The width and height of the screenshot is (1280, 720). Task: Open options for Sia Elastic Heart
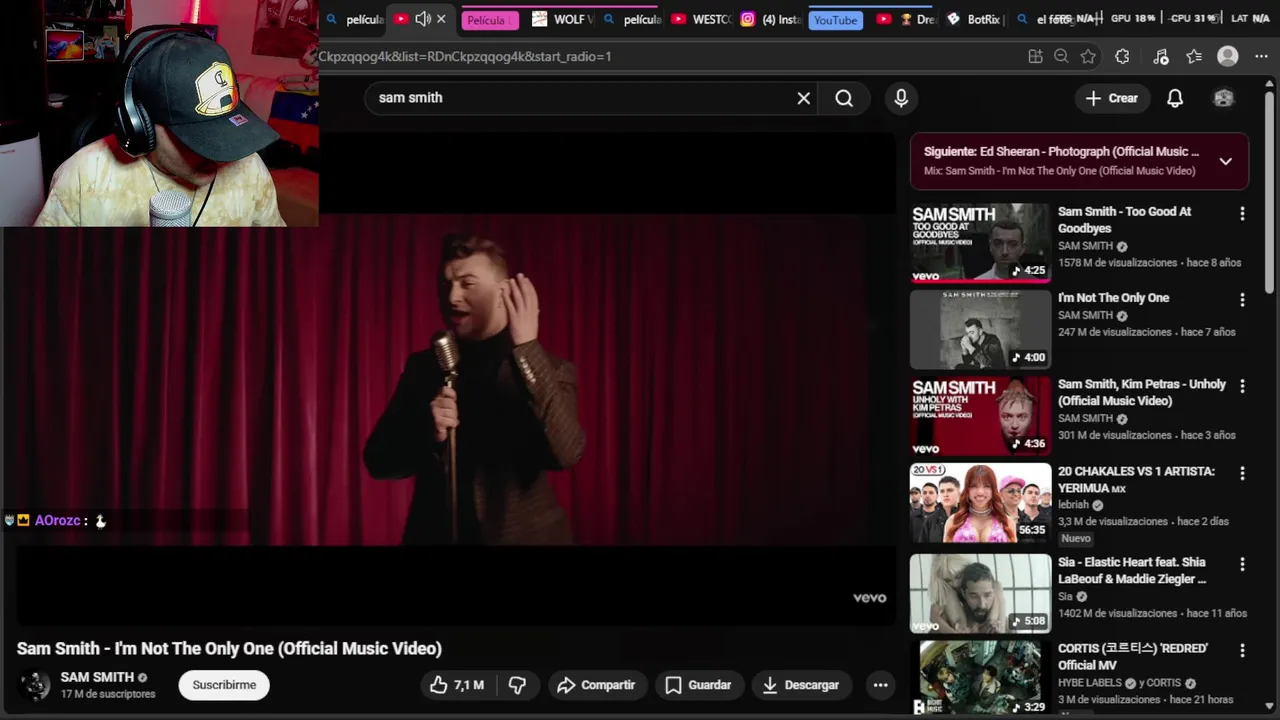tap(1242, 564)
